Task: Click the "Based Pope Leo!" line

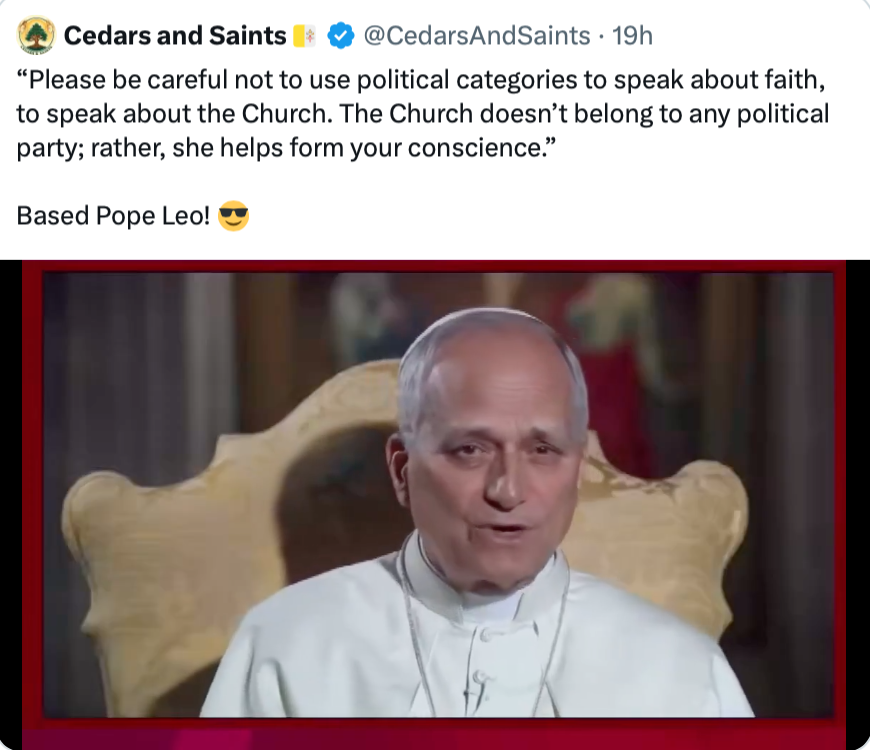Action: pyautogui.click(x=113, y=216)
